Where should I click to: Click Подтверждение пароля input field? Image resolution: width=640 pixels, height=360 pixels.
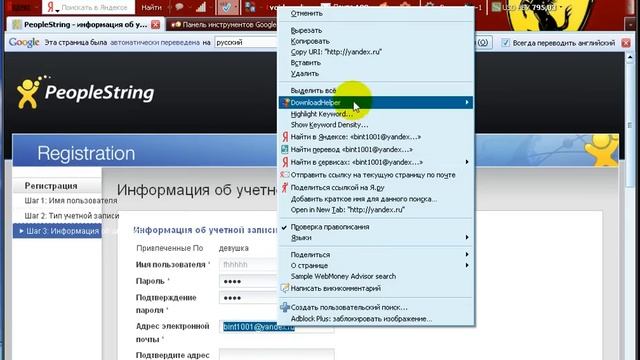(248, 298)
